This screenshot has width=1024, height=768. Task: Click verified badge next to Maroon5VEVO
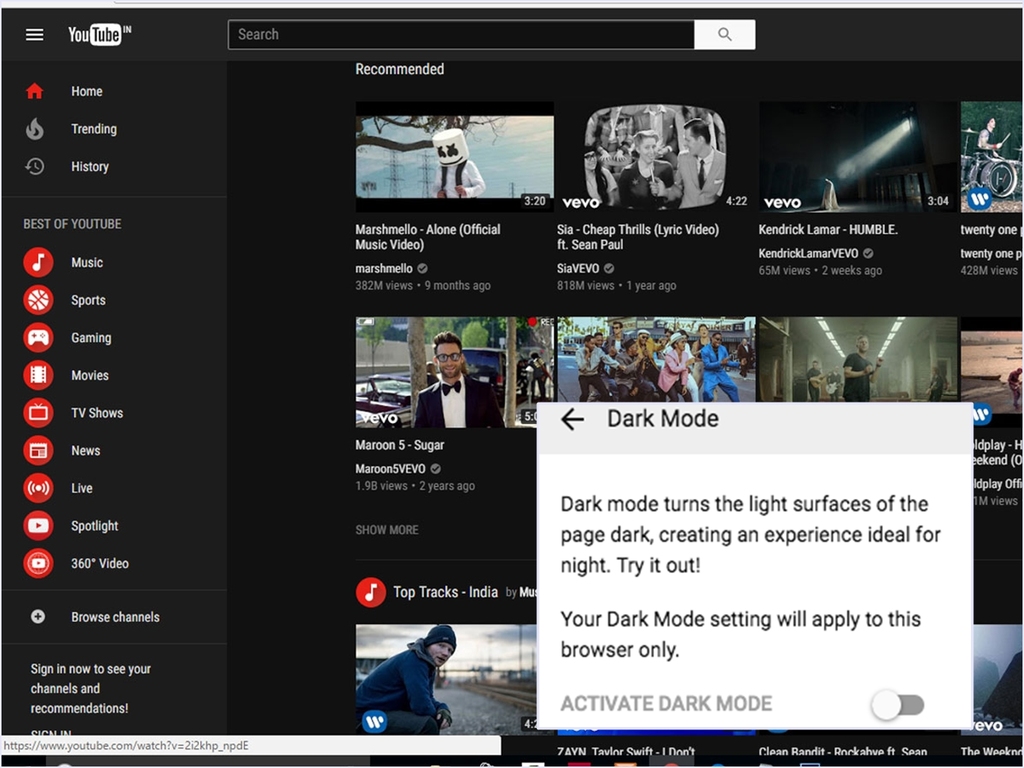click(x=436, y=469)
